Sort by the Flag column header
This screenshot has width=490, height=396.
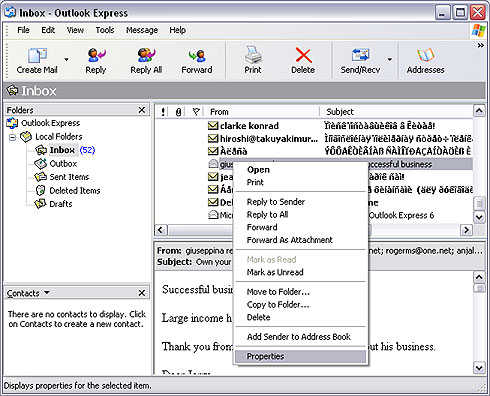pyautogui.click(x=196, y=112)
